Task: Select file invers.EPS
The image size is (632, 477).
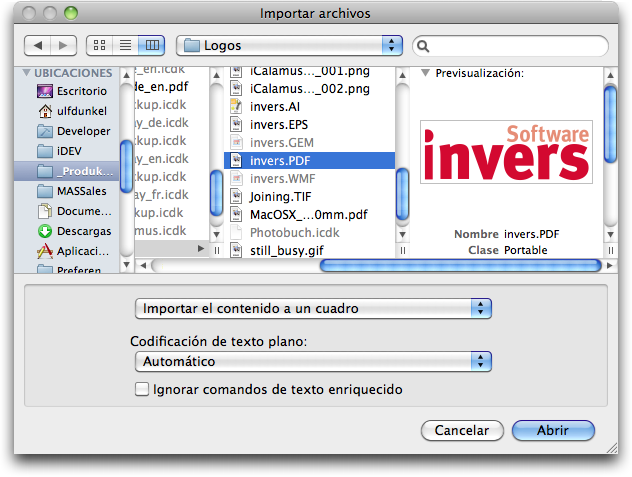Action: tap(309, 125)
